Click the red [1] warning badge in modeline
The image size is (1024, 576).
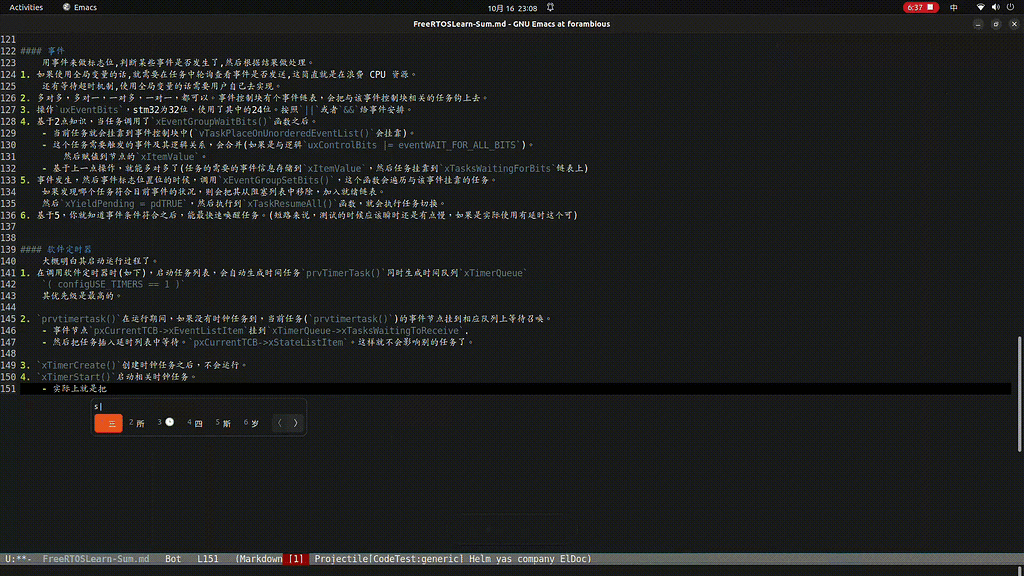[x=295, y=559]
